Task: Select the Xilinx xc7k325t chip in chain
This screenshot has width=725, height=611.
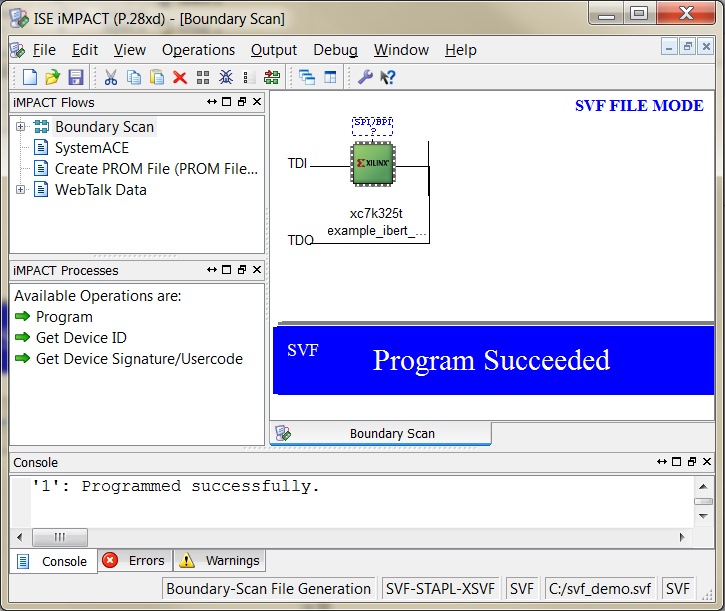Action: tap(373, 163)
